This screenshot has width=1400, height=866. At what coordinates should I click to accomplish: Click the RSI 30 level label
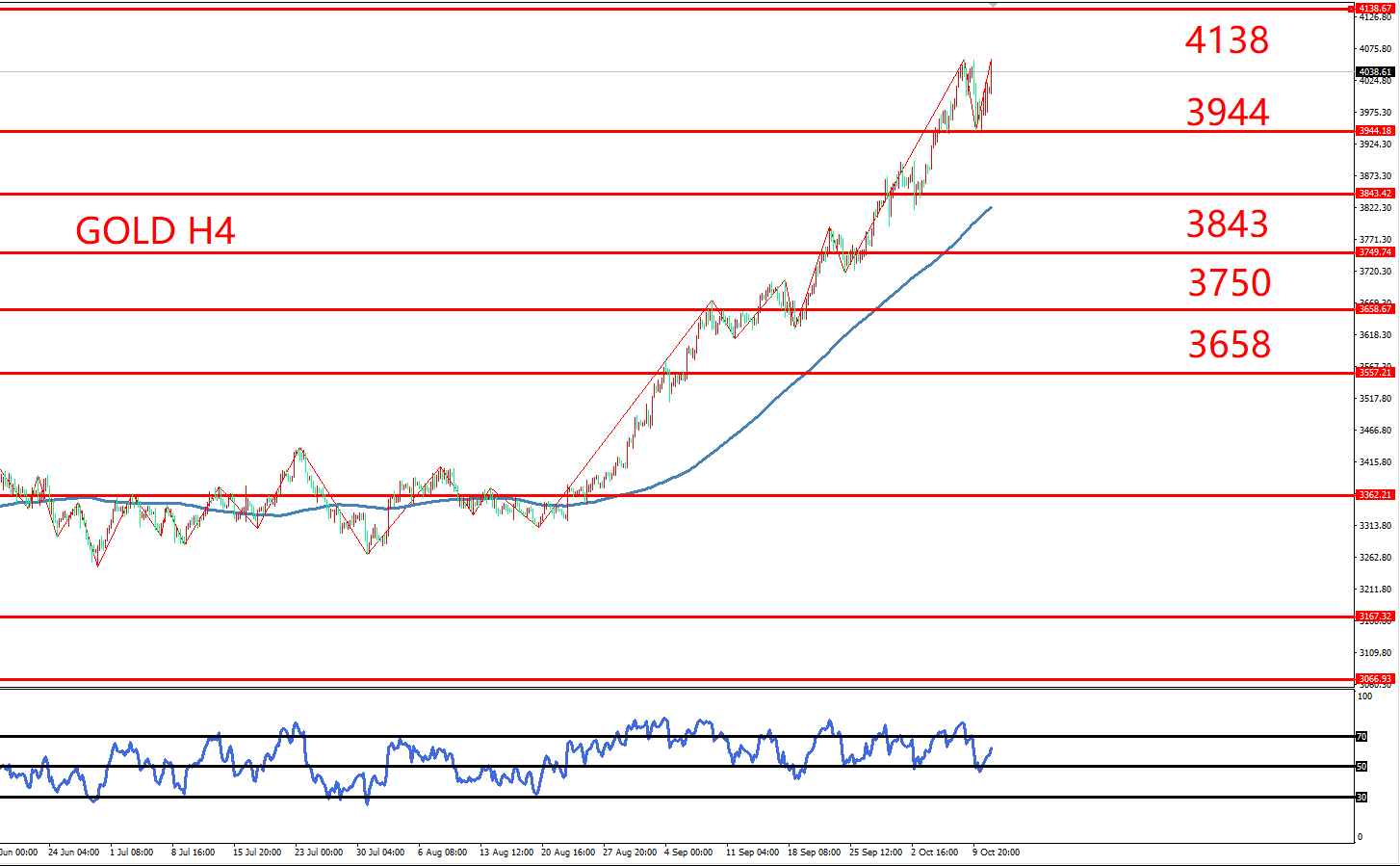(1361, 798)
